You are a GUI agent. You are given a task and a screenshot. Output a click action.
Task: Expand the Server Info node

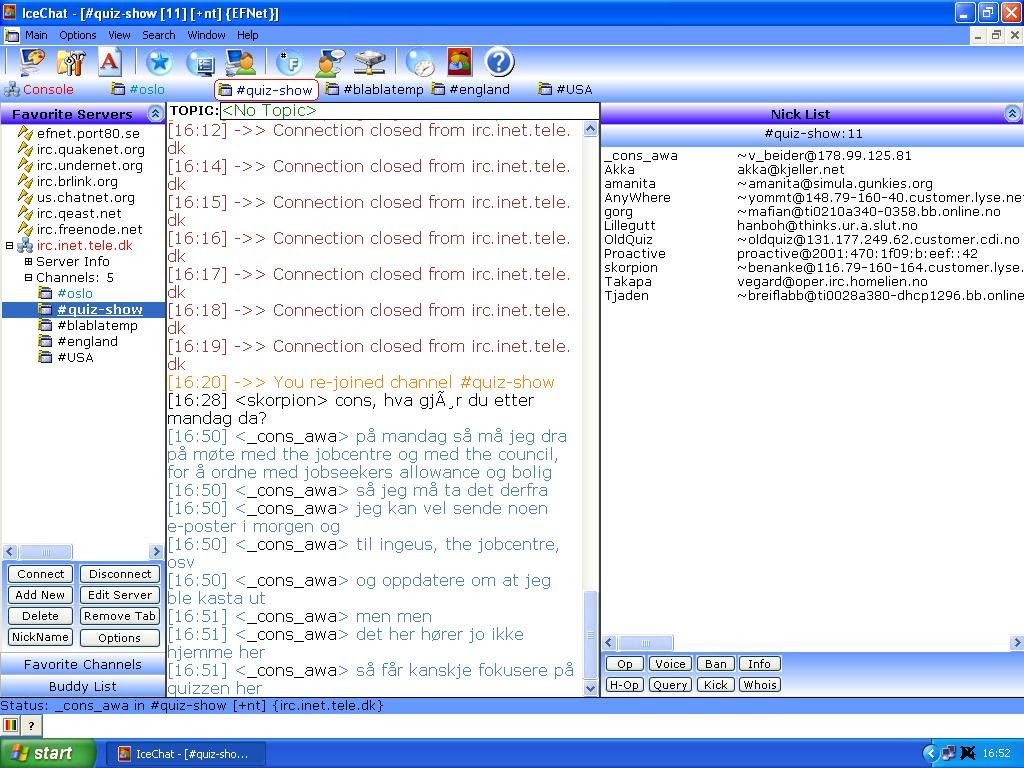(x=29, y=261)
